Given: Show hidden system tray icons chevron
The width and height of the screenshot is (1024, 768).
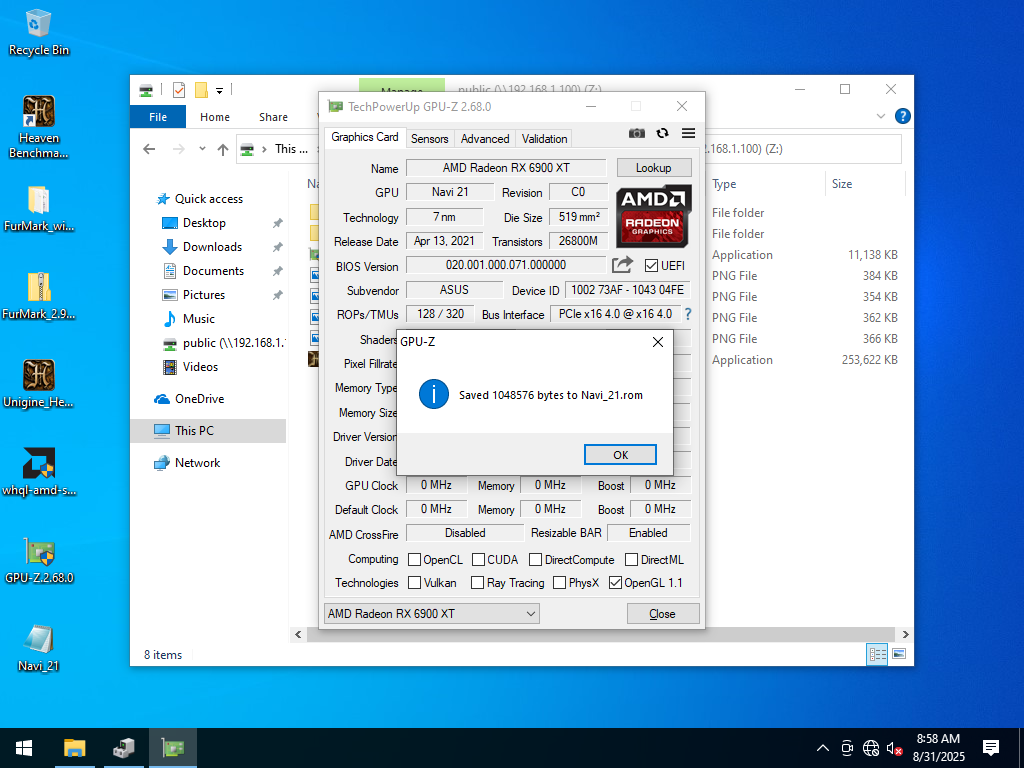Looking at the screenshot, I should pyautogui.click(x=823, y=748).
